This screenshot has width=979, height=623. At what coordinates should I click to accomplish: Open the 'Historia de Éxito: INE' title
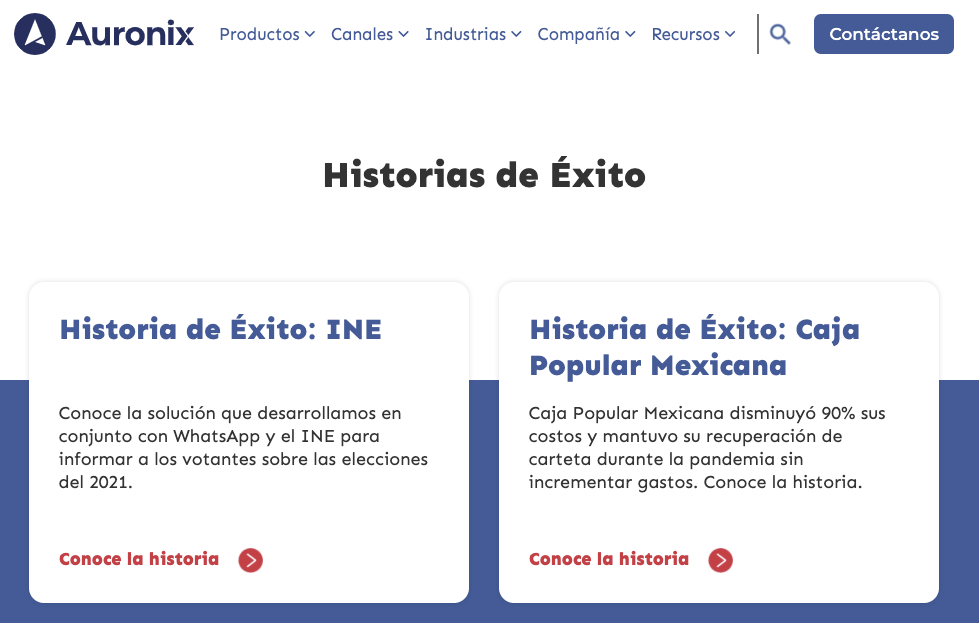(x=220, y=330)
